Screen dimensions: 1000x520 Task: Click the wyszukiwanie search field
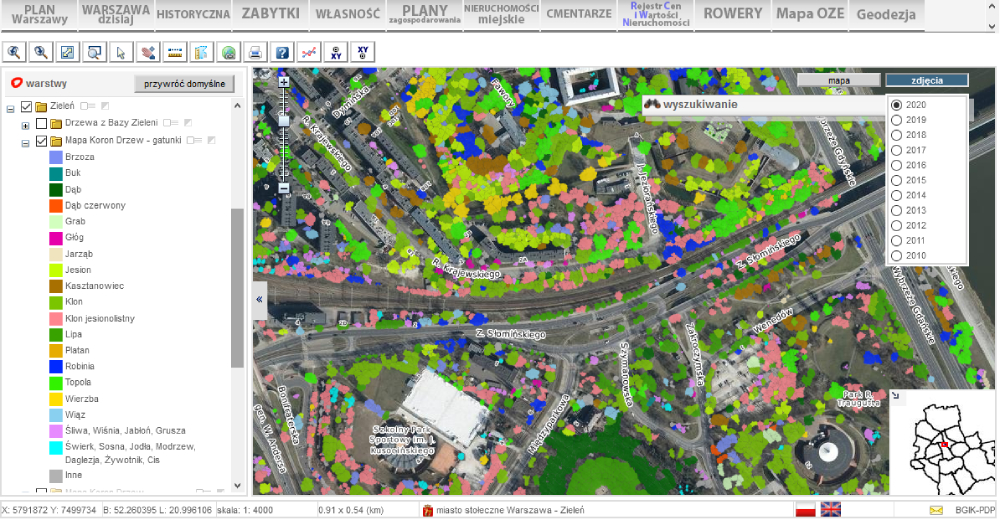(765, 105)
